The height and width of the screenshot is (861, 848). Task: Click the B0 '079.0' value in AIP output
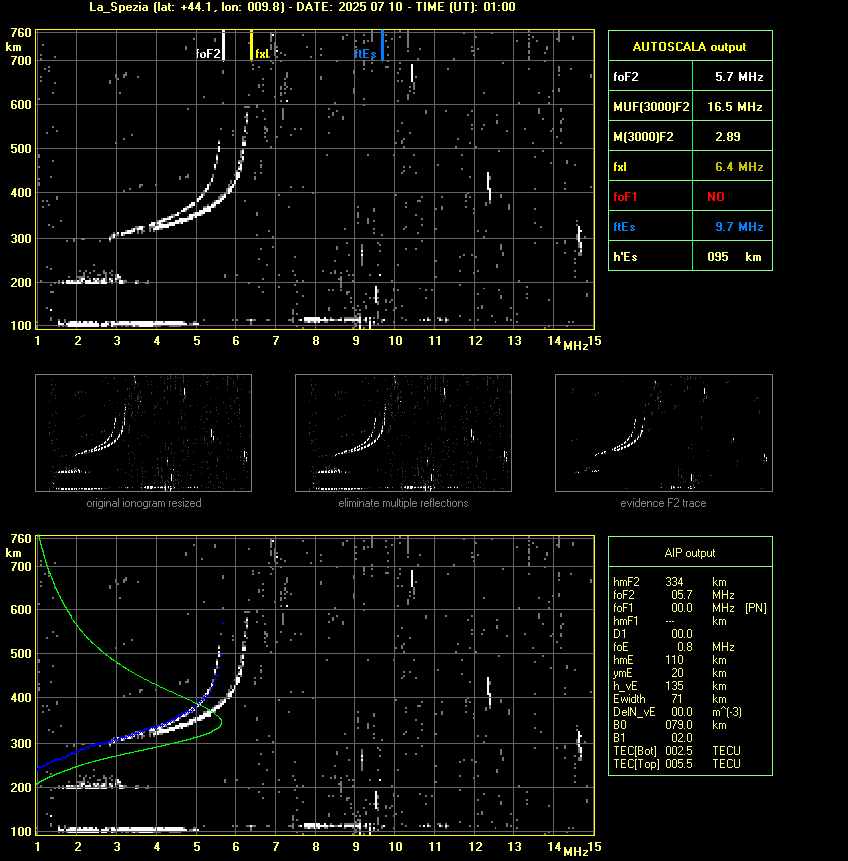click(679, 725)
